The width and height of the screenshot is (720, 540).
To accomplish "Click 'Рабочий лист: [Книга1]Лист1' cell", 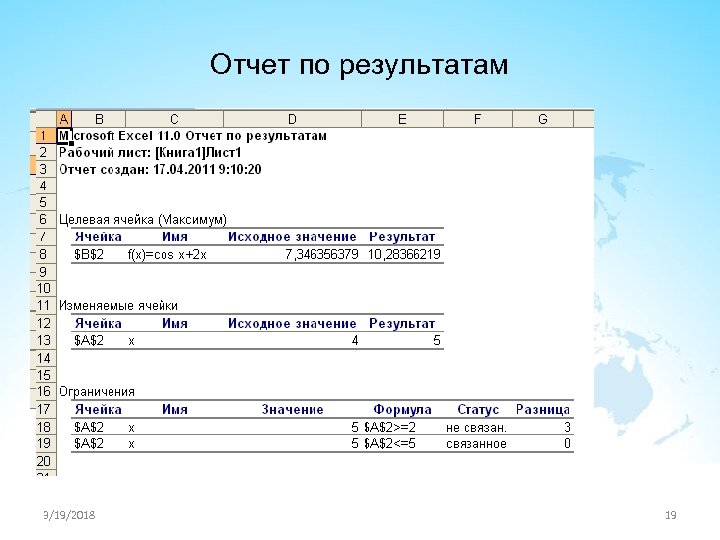I will click(150, 152).
